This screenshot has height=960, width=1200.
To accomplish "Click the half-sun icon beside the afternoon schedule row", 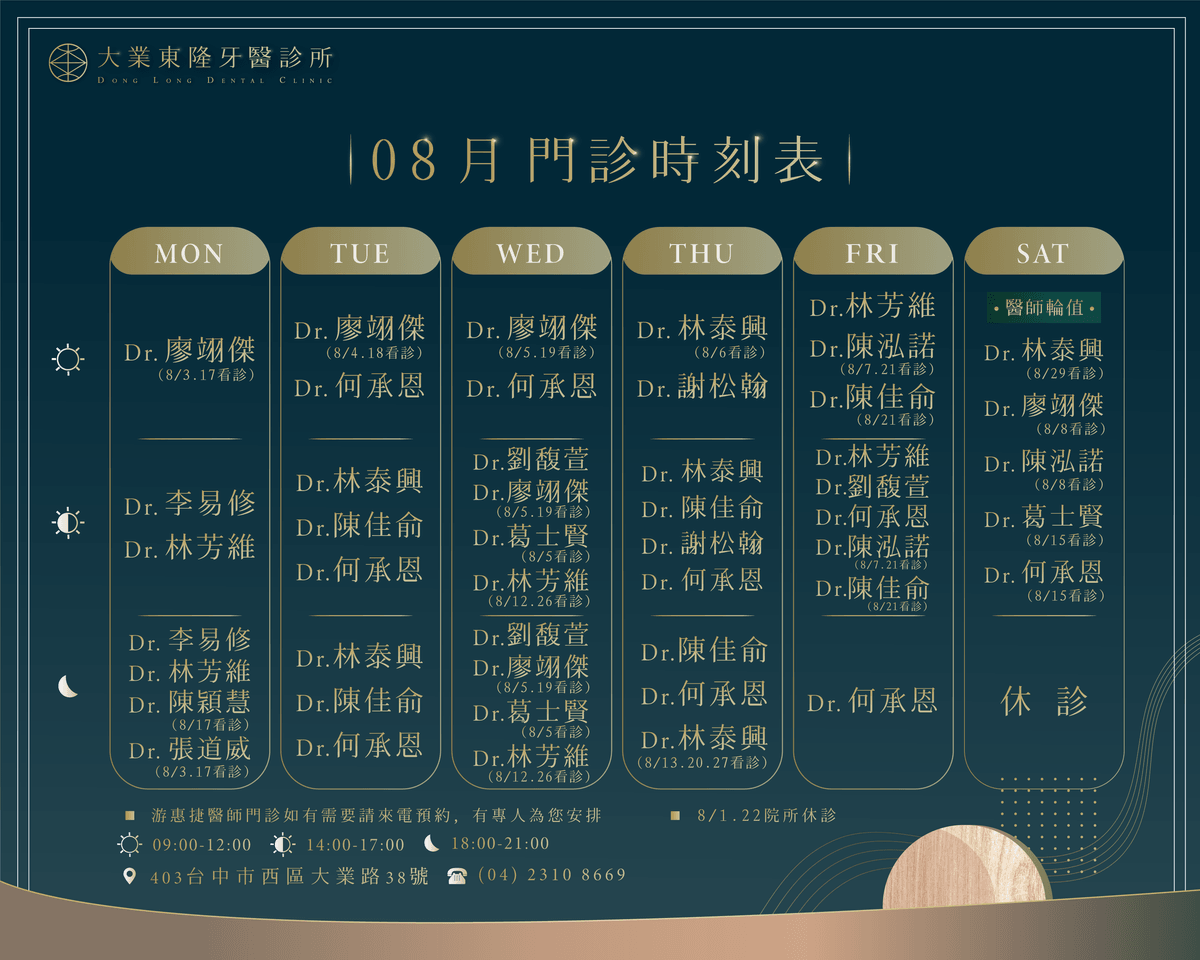I will (69, 522).
